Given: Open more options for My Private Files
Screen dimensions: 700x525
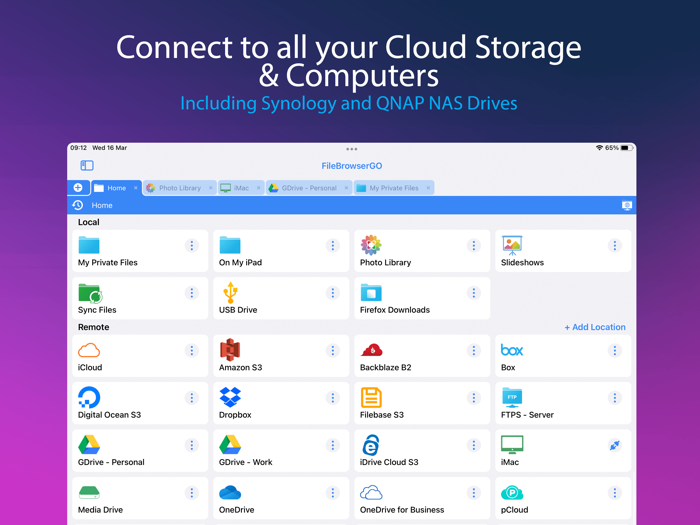Looking at the screenshot, I should (192, 246).
